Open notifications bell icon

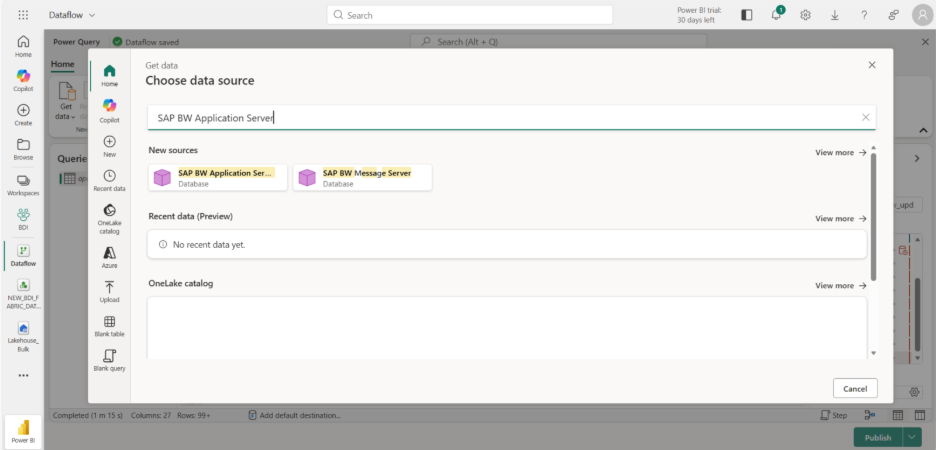(776, 15)
